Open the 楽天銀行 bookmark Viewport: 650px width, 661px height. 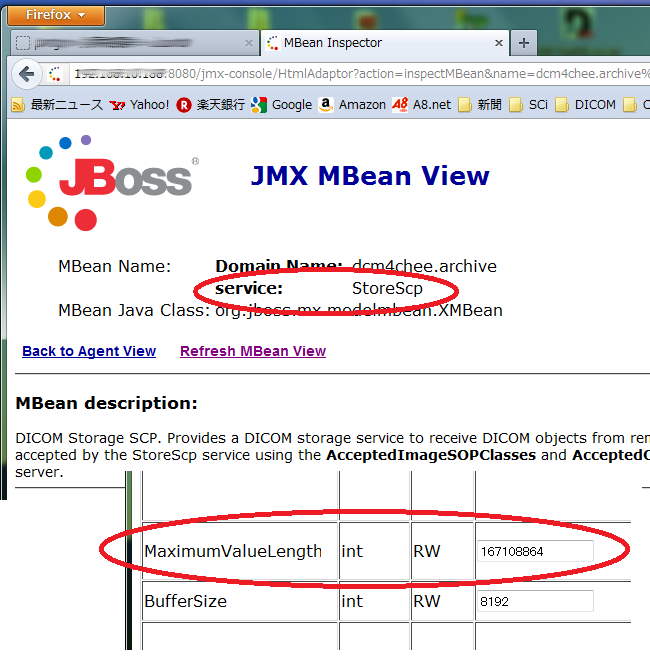(210, 105)
